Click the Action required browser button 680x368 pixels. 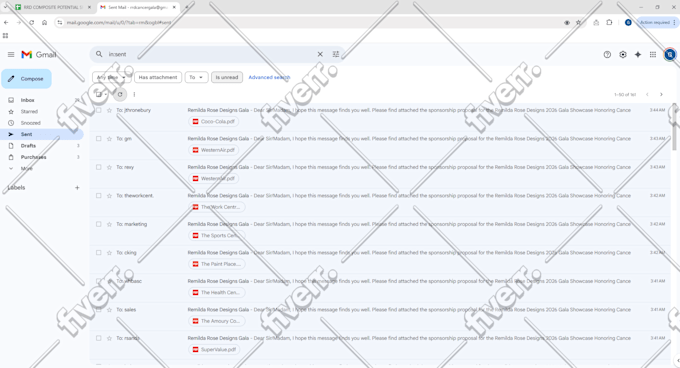657,23
